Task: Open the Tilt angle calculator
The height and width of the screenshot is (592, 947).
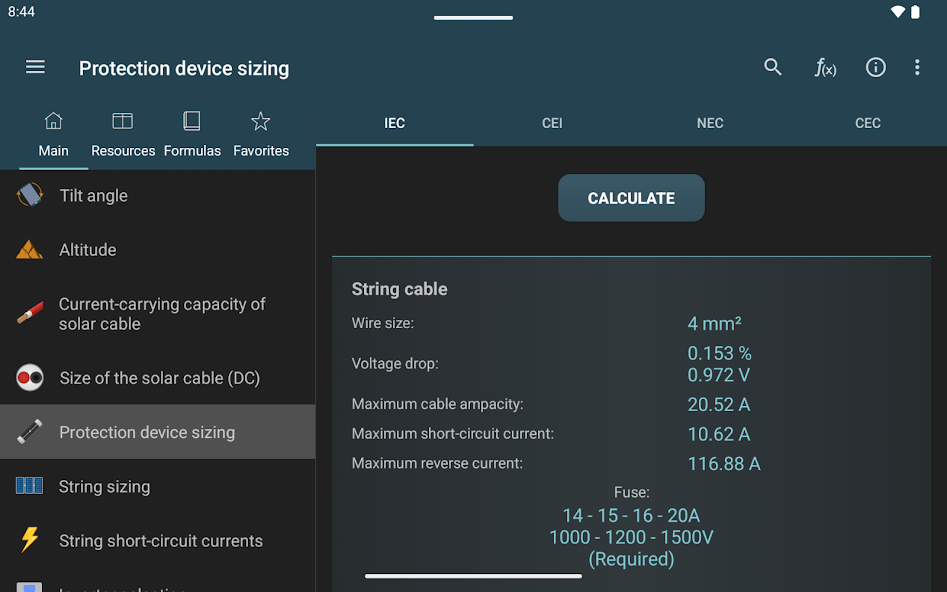Action: click(x=158, y=196)
